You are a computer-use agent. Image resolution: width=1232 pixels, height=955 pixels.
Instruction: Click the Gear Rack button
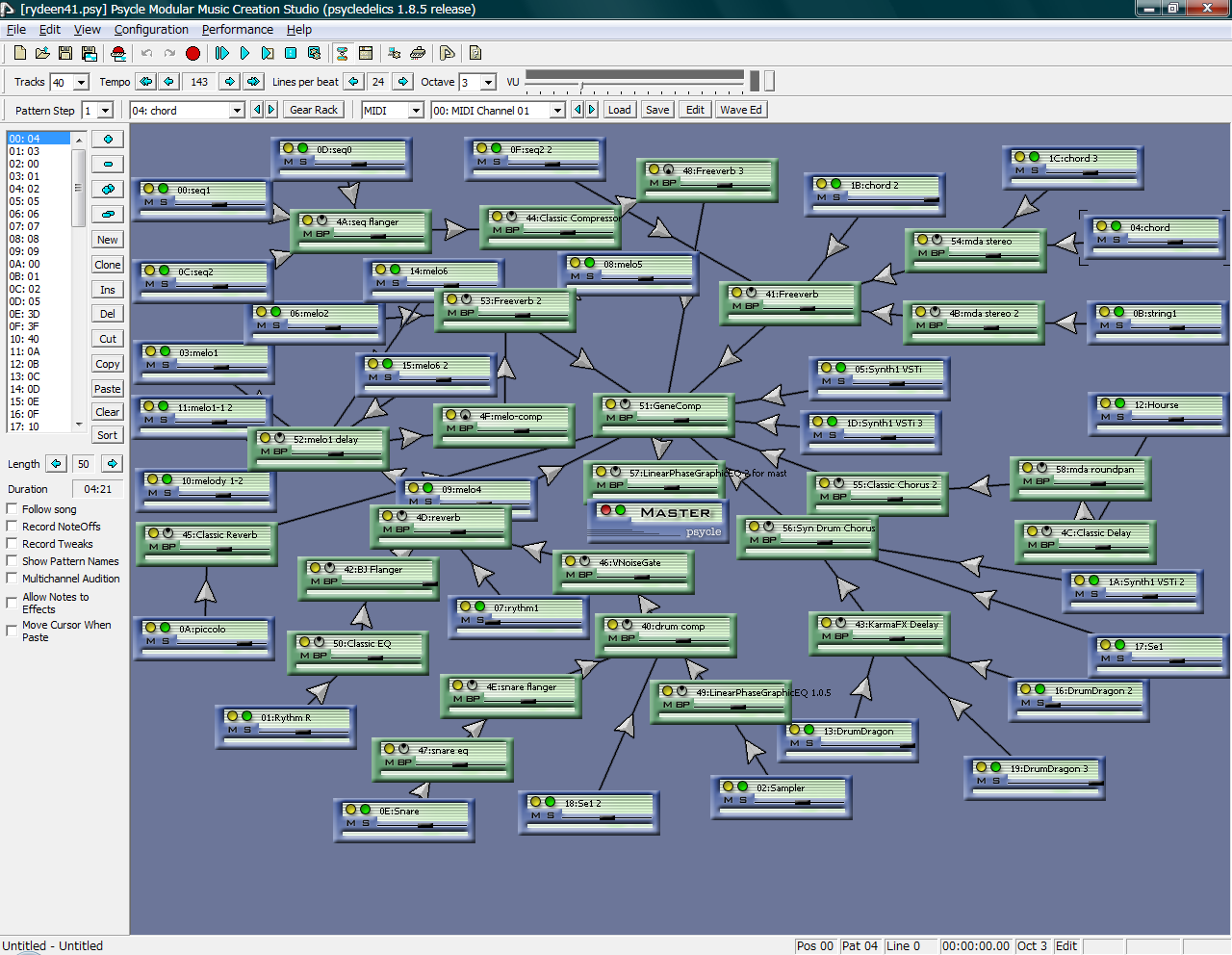coord(314,110)
